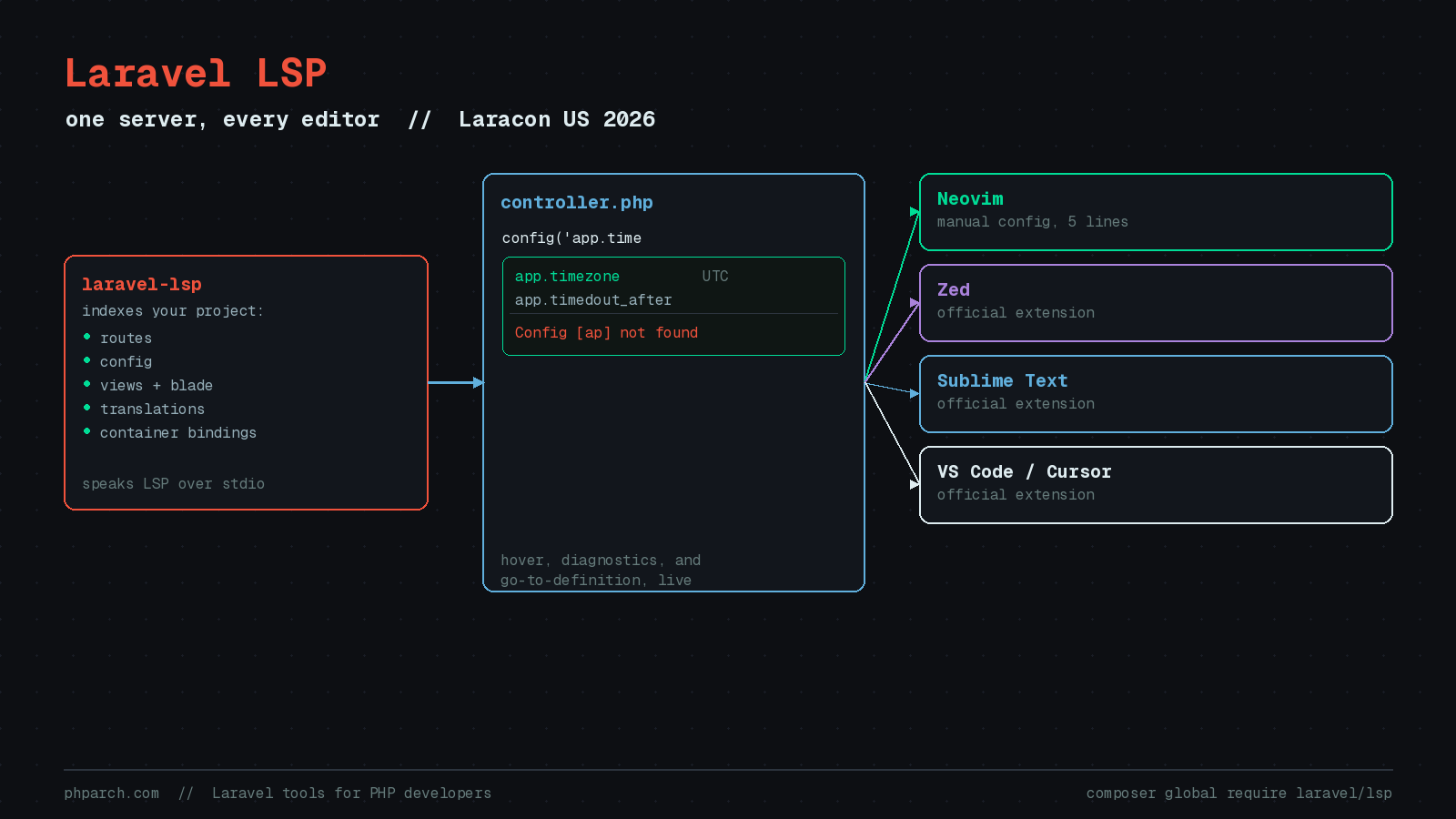This screenshot has height=819, width=1456.
Task: Select the 'VS Code / Cursor' card title
Action: [x=1025, y=471]
